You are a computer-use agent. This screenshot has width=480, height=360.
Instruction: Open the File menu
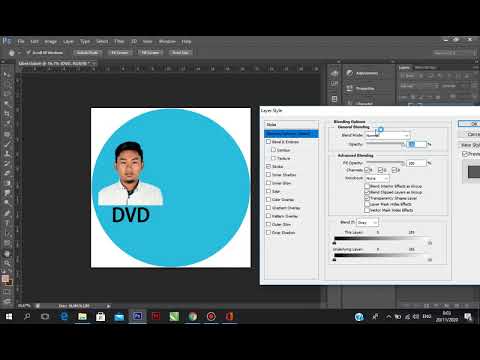point(21,41)
